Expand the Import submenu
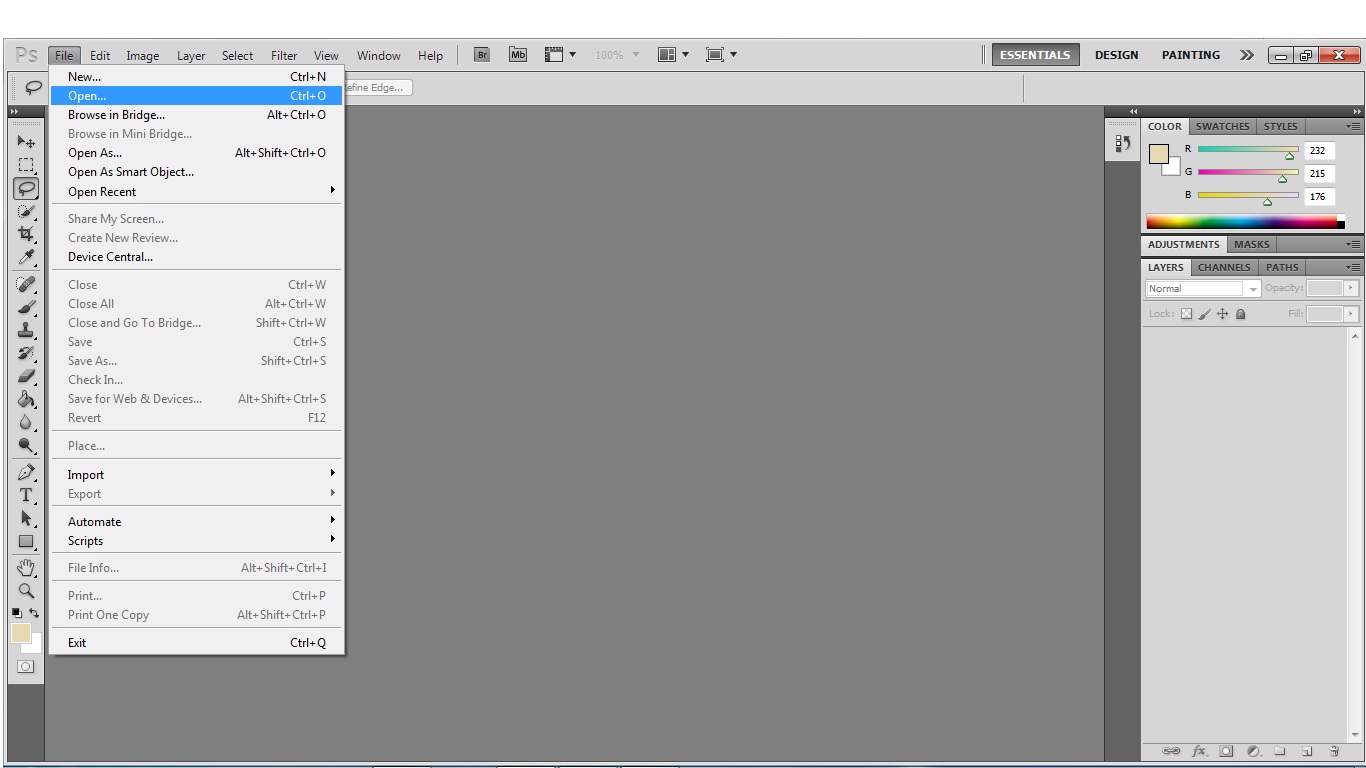The image size is (1366, 768). pyautogui.click(x=197, y=475)
